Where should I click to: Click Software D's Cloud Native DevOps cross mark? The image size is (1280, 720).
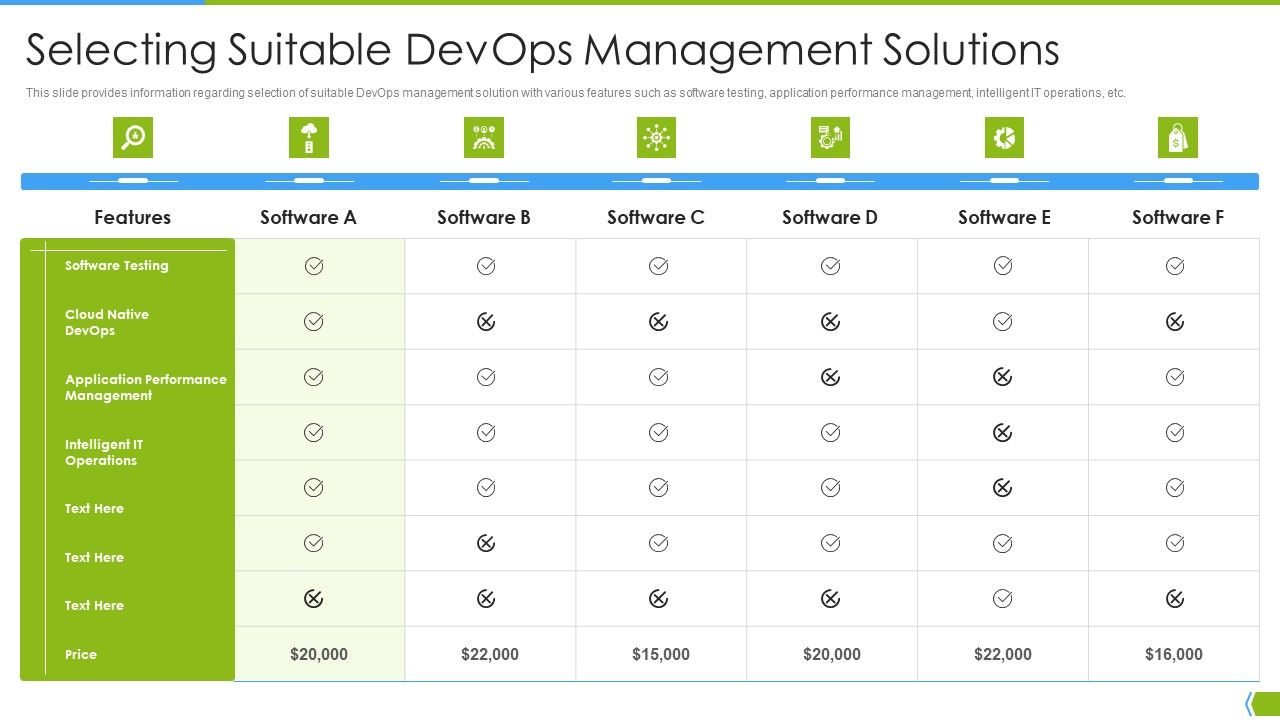[x=830, y=321]
